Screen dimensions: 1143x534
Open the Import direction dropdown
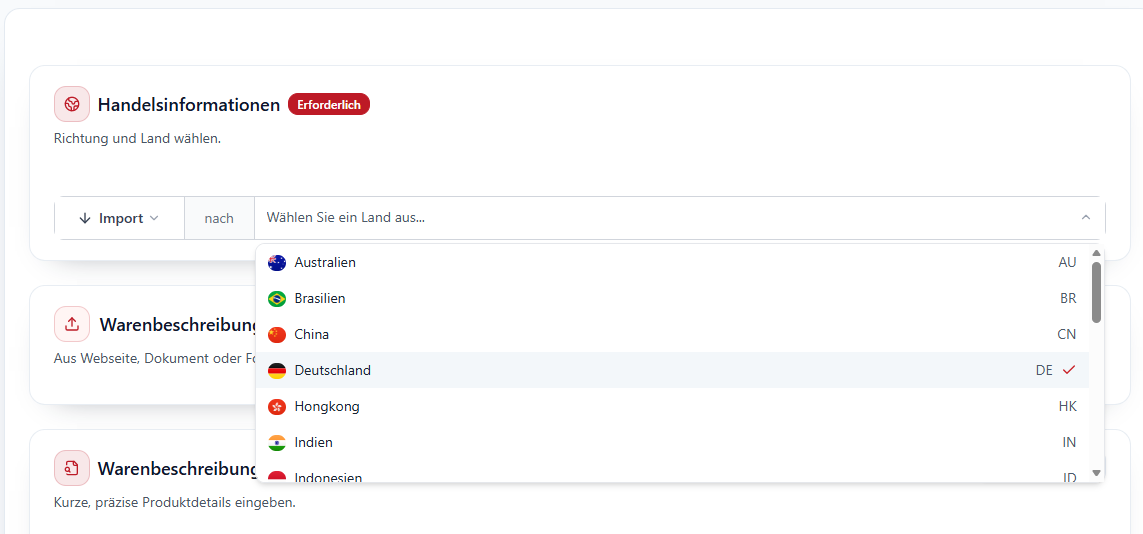120,218
